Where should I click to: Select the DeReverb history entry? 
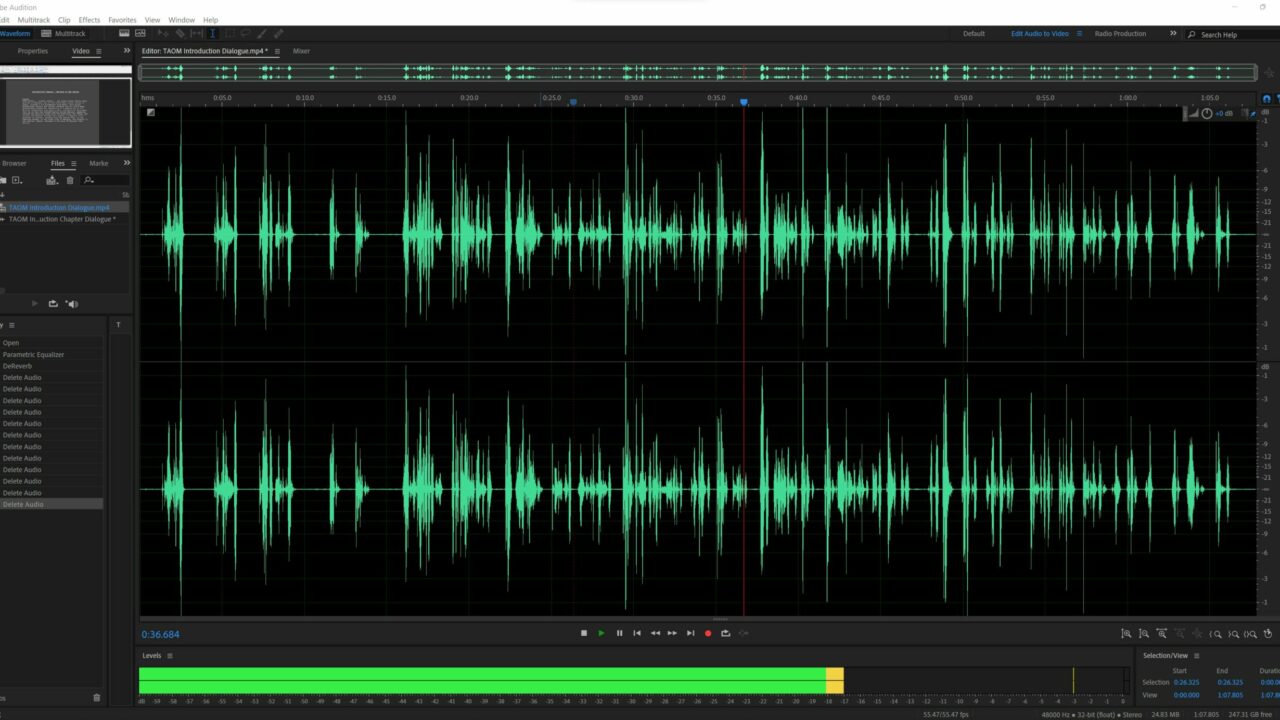coord(17,366)
